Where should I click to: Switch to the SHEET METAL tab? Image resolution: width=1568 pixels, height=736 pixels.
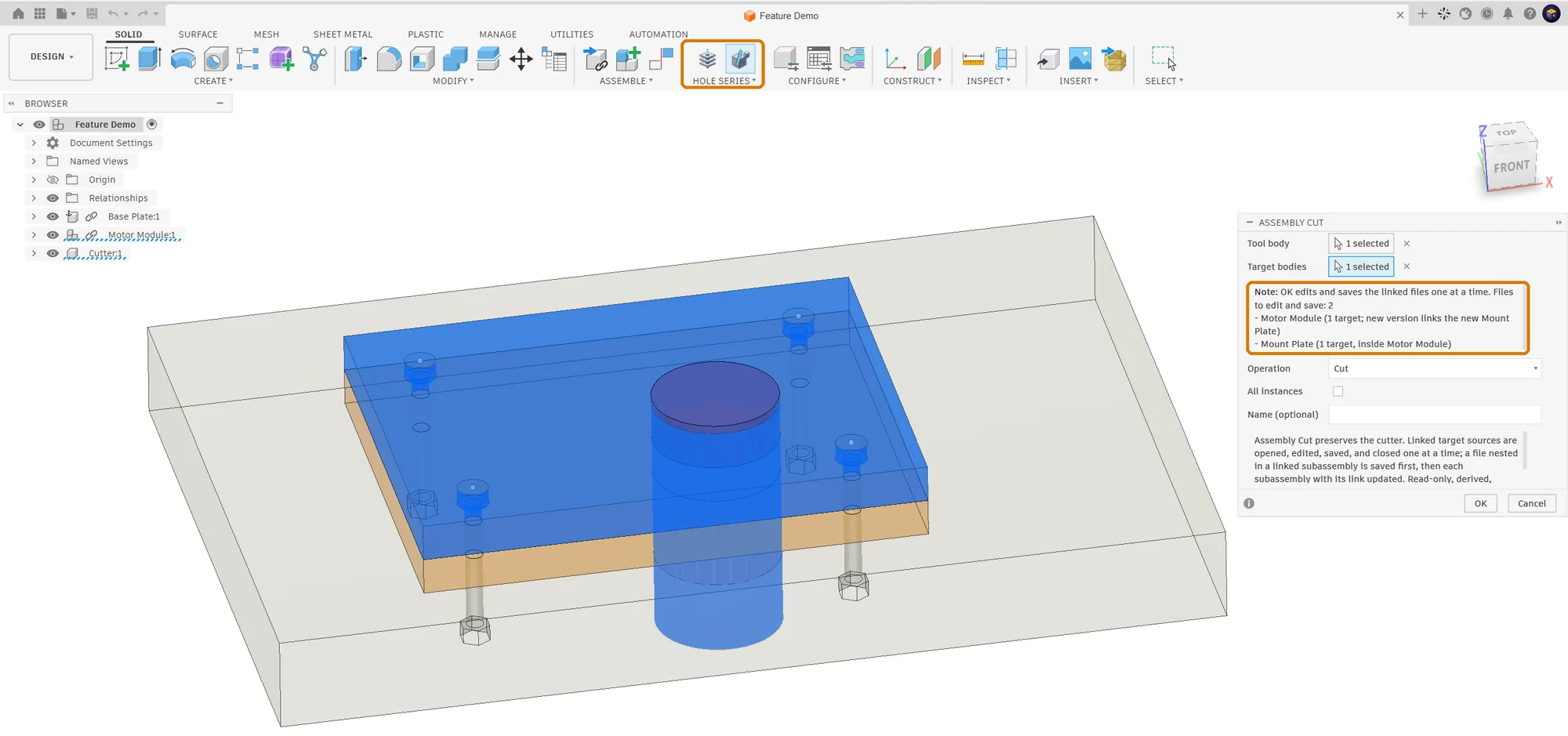tap(343, 34)
